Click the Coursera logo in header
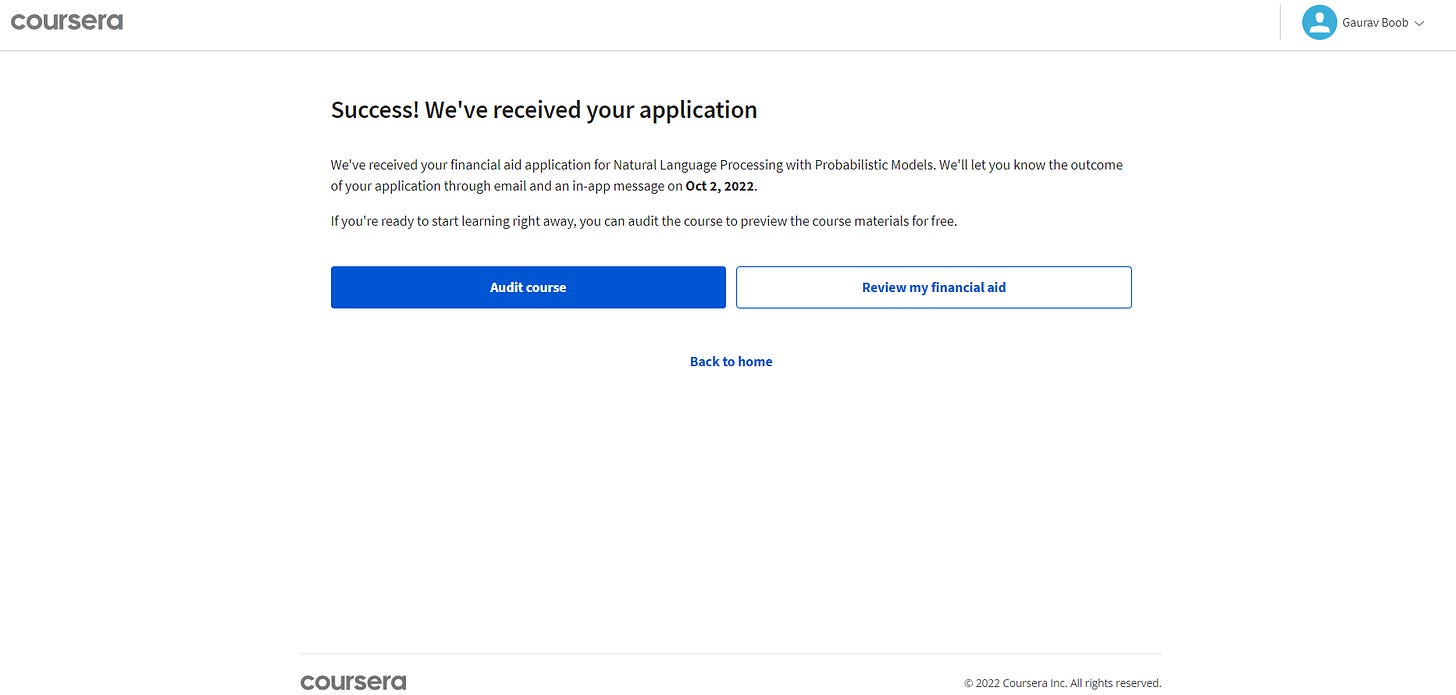 67,21
